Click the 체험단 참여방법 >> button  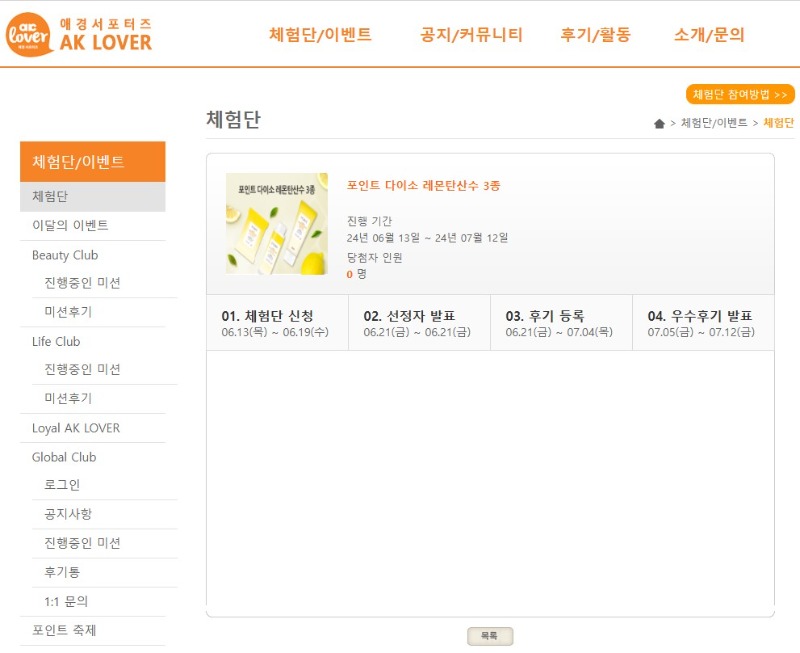(x=740, y=94)
